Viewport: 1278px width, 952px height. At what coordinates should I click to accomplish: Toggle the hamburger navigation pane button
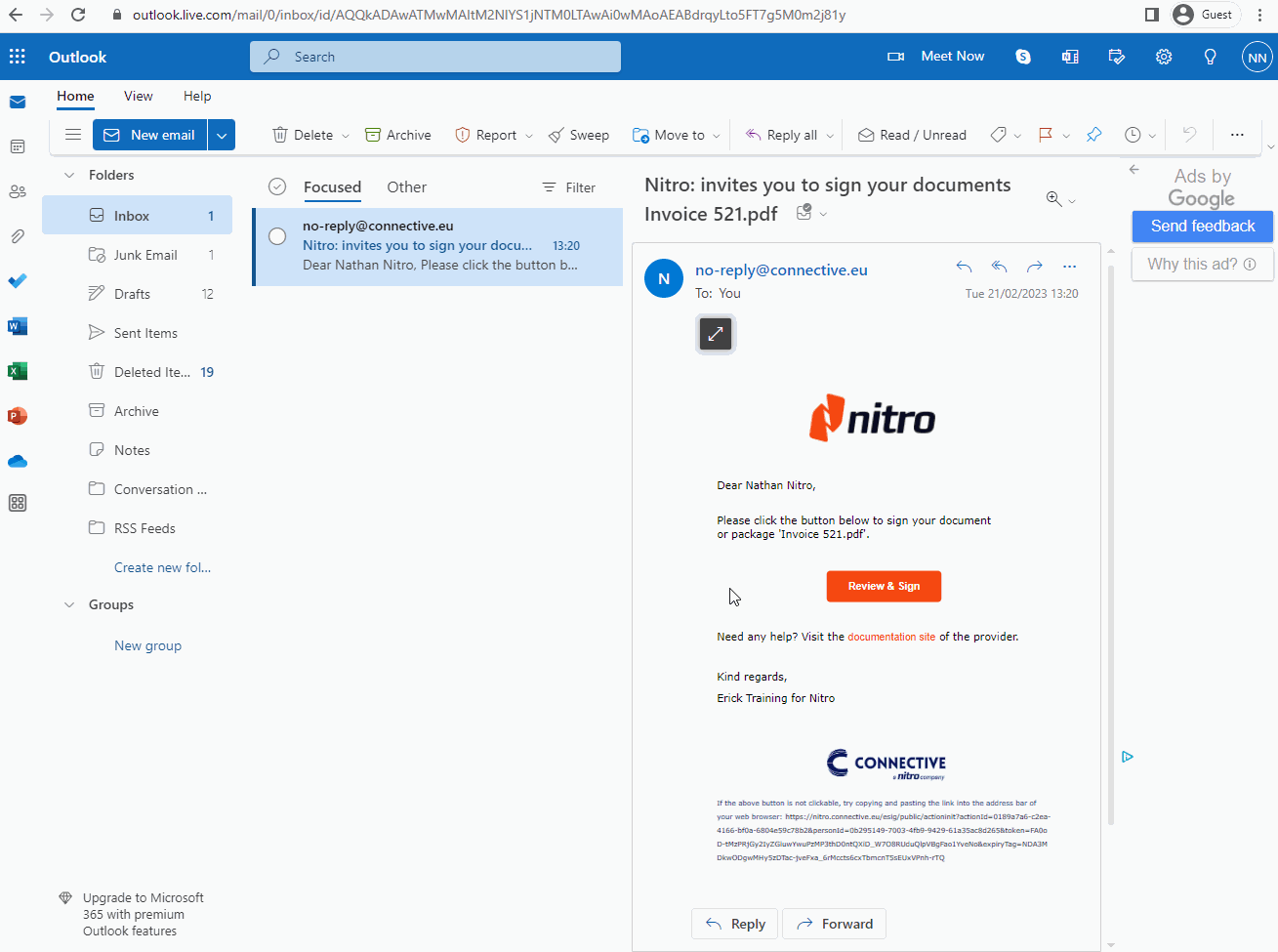click(x=73, y=135)
